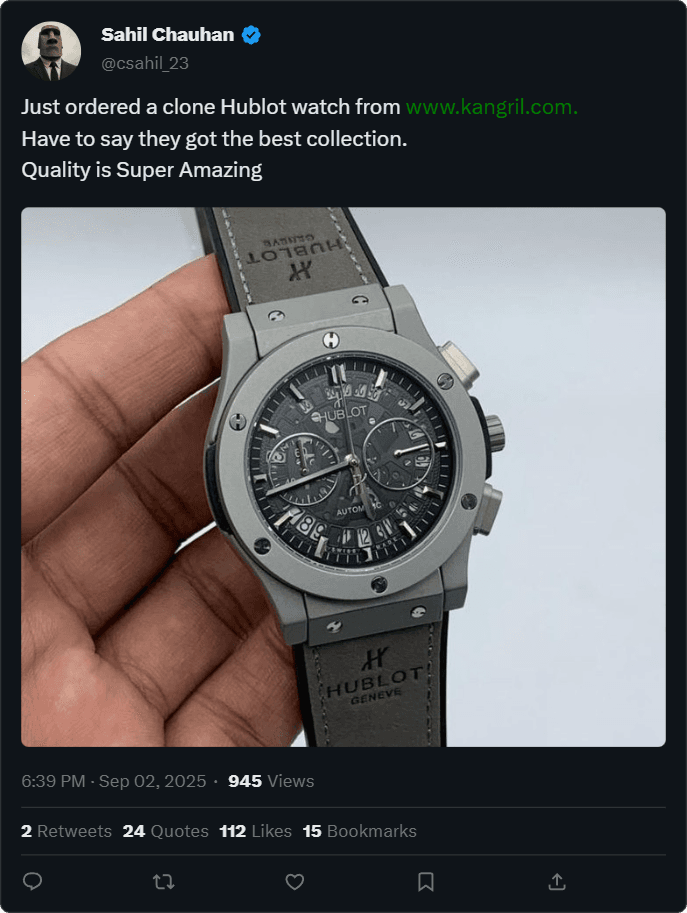Click the blue verified badge next to Sahil Chauhan

(249, 33)
